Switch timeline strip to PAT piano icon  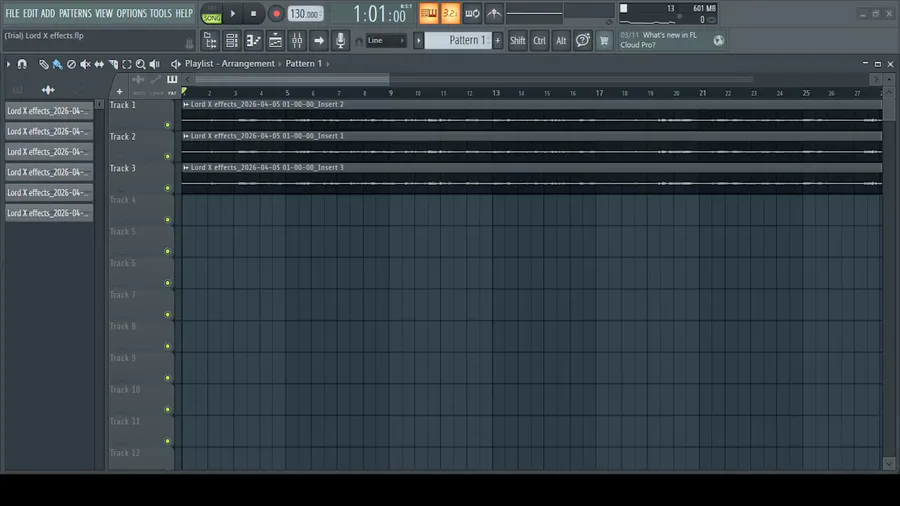172,80
